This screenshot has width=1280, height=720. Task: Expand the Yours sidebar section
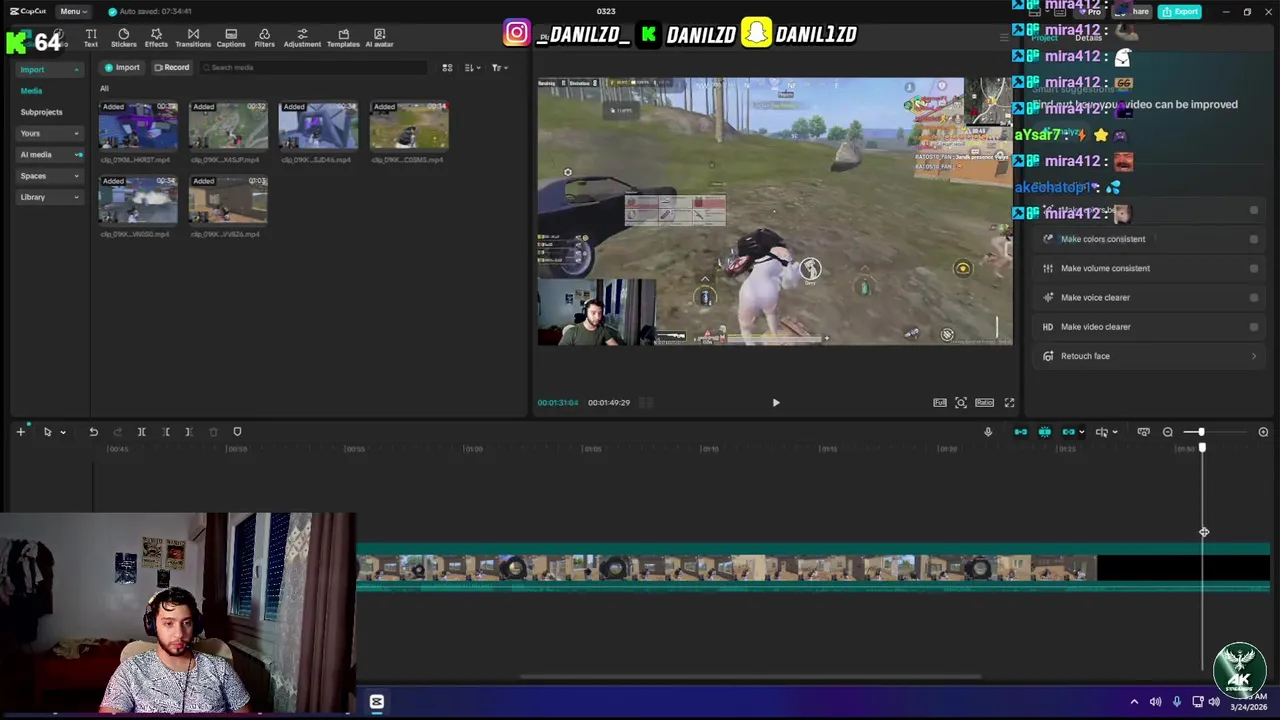tap(49, 133)
